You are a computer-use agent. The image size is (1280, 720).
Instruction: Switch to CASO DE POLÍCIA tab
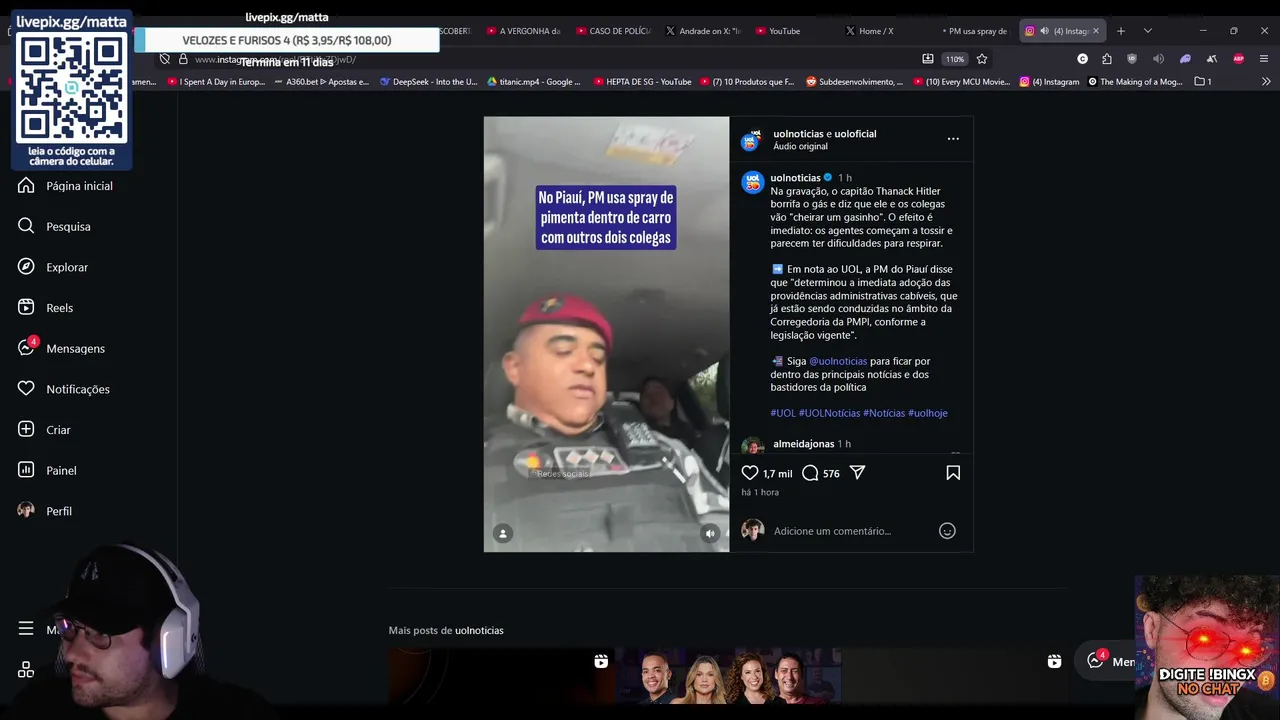click(x=613, y=31)
